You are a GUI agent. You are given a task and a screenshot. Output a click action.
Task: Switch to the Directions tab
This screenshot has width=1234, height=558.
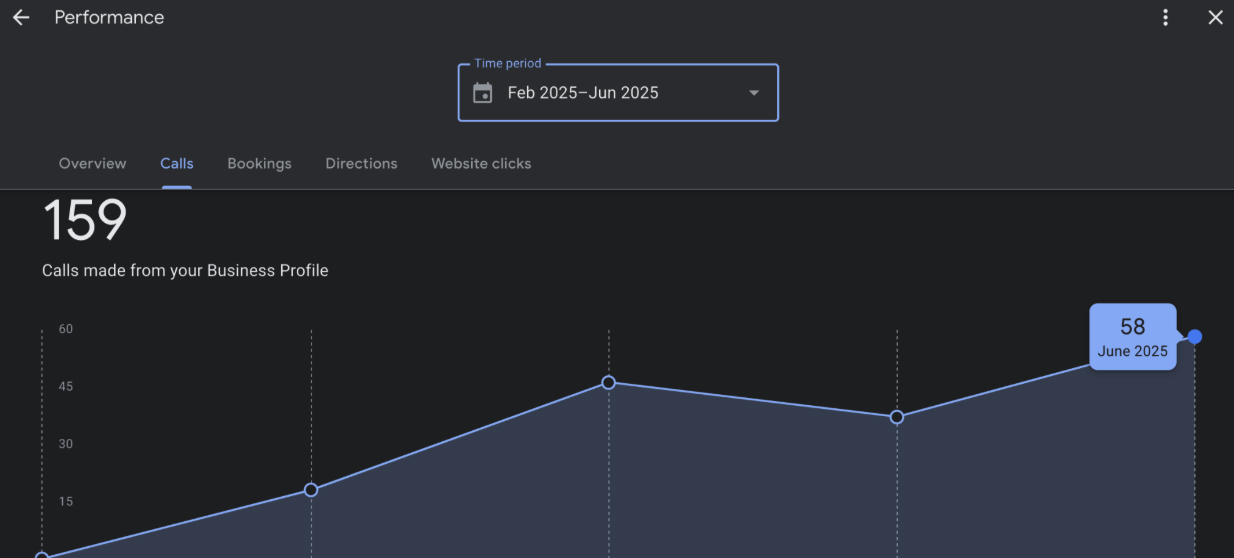(361, 163)
